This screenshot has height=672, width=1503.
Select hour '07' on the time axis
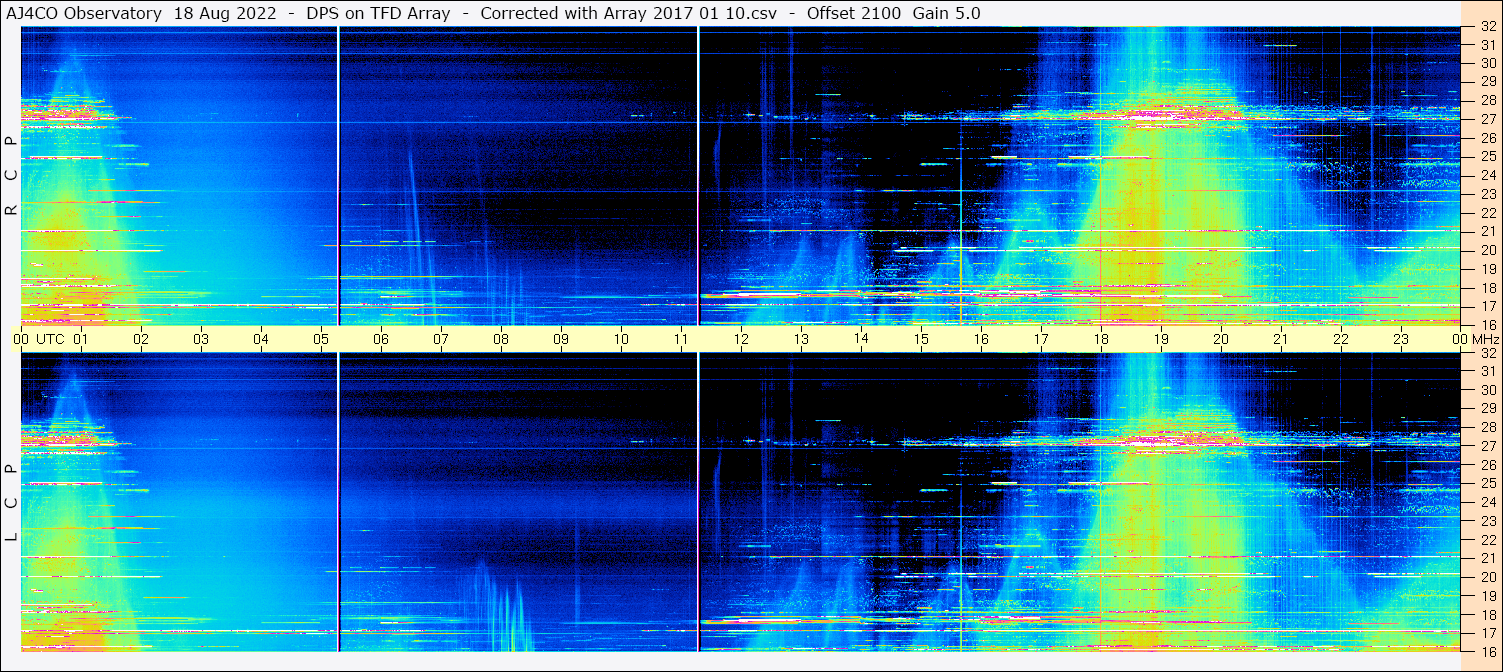click(x=441, y=339)
